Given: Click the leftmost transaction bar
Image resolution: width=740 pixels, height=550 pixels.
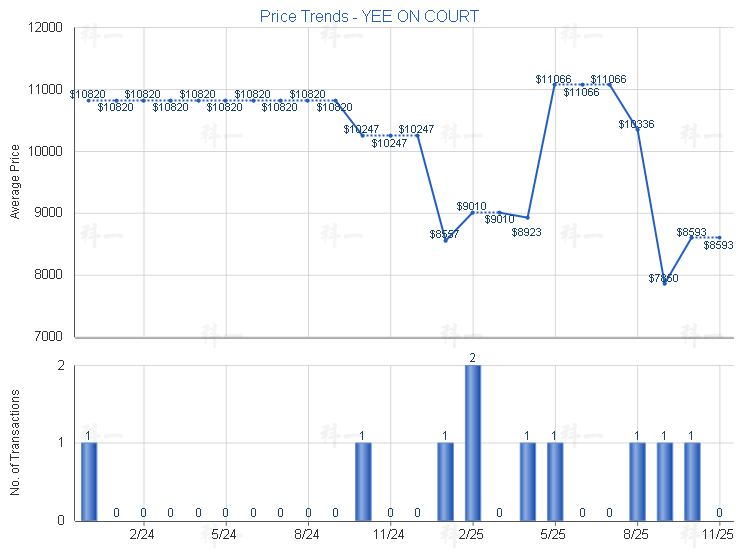Looking at the screenshot, I should (x=89, y=480).
